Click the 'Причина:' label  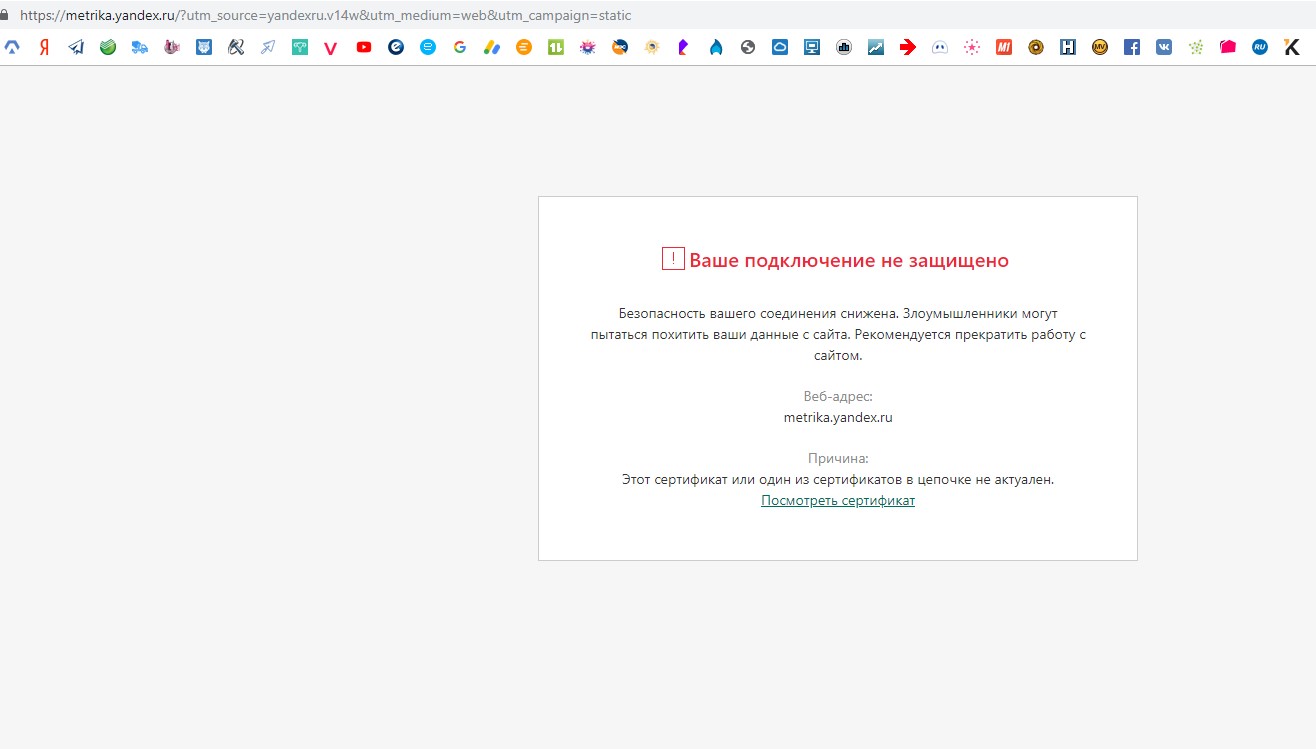(x=838, y=459)
